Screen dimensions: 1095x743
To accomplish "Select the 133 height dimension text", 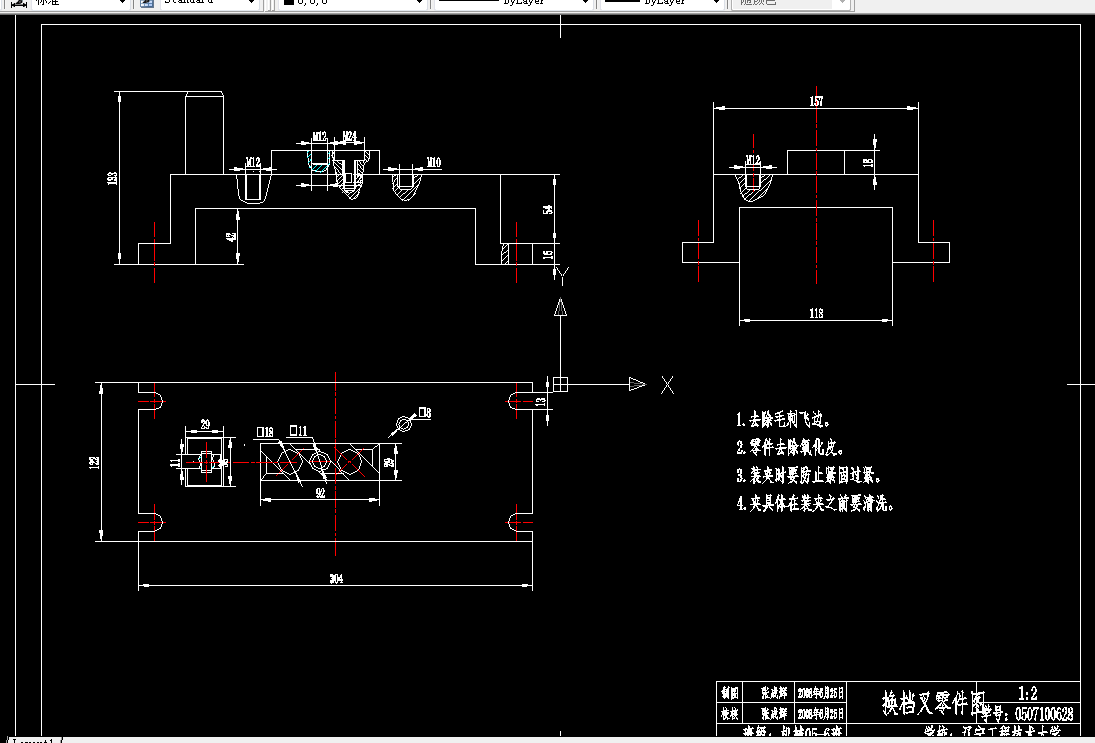I will click(112, 178).
